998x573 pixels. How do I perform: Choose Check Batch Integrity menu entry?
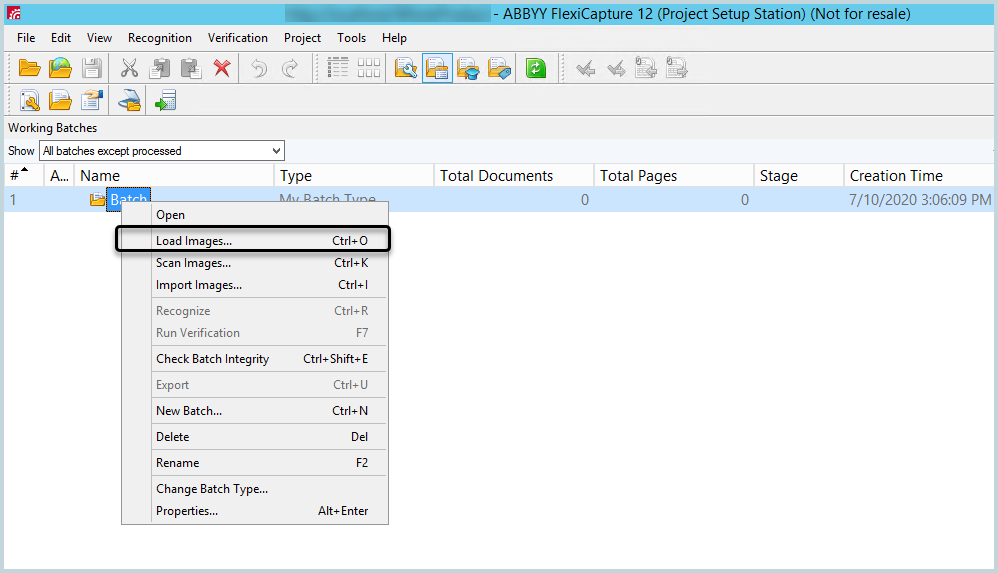255,359
